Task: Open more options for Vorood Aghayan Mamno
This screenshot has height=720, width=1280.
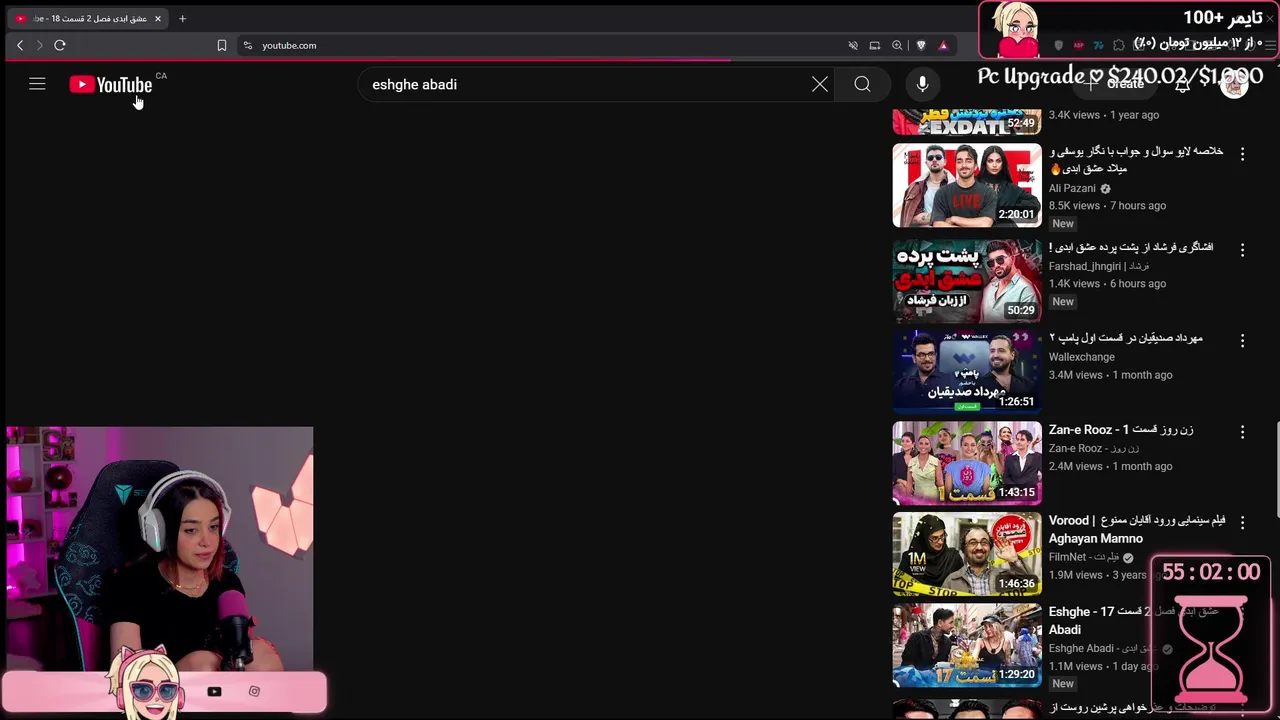Action: (x=1242, y=522)
